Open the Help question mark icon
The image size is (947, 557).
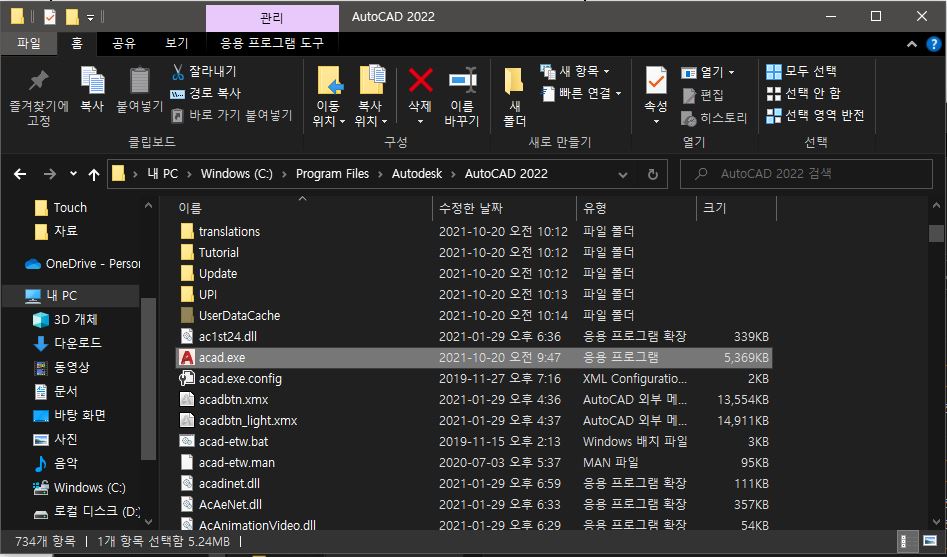934,44
